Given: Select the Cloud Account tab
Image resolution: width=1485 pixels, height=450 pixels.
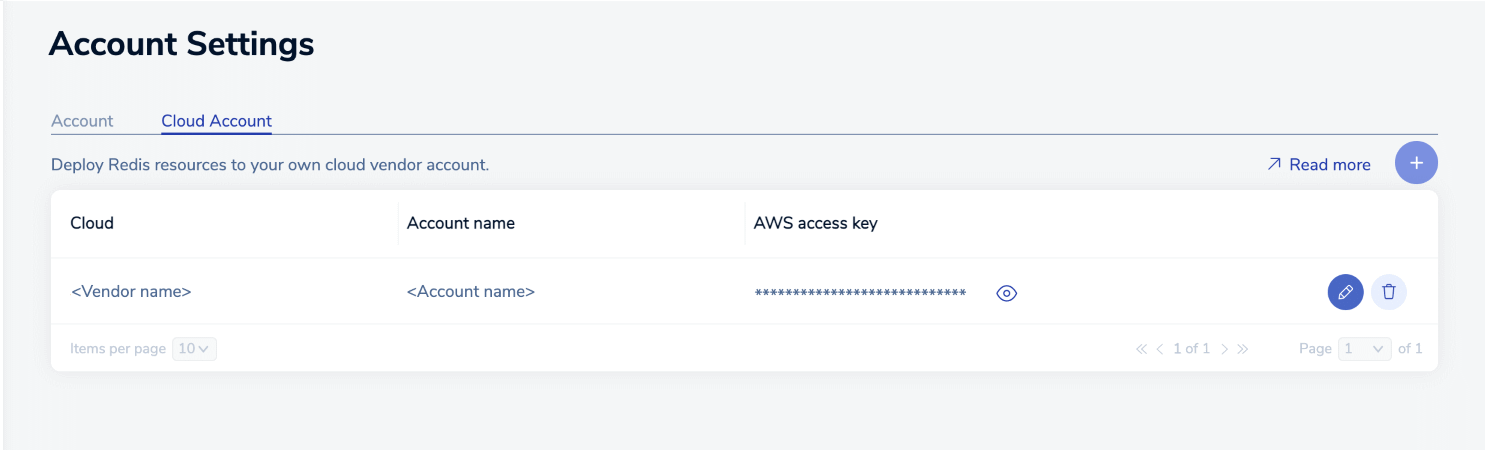Looking at the screenshot, I should click(216, 121).
